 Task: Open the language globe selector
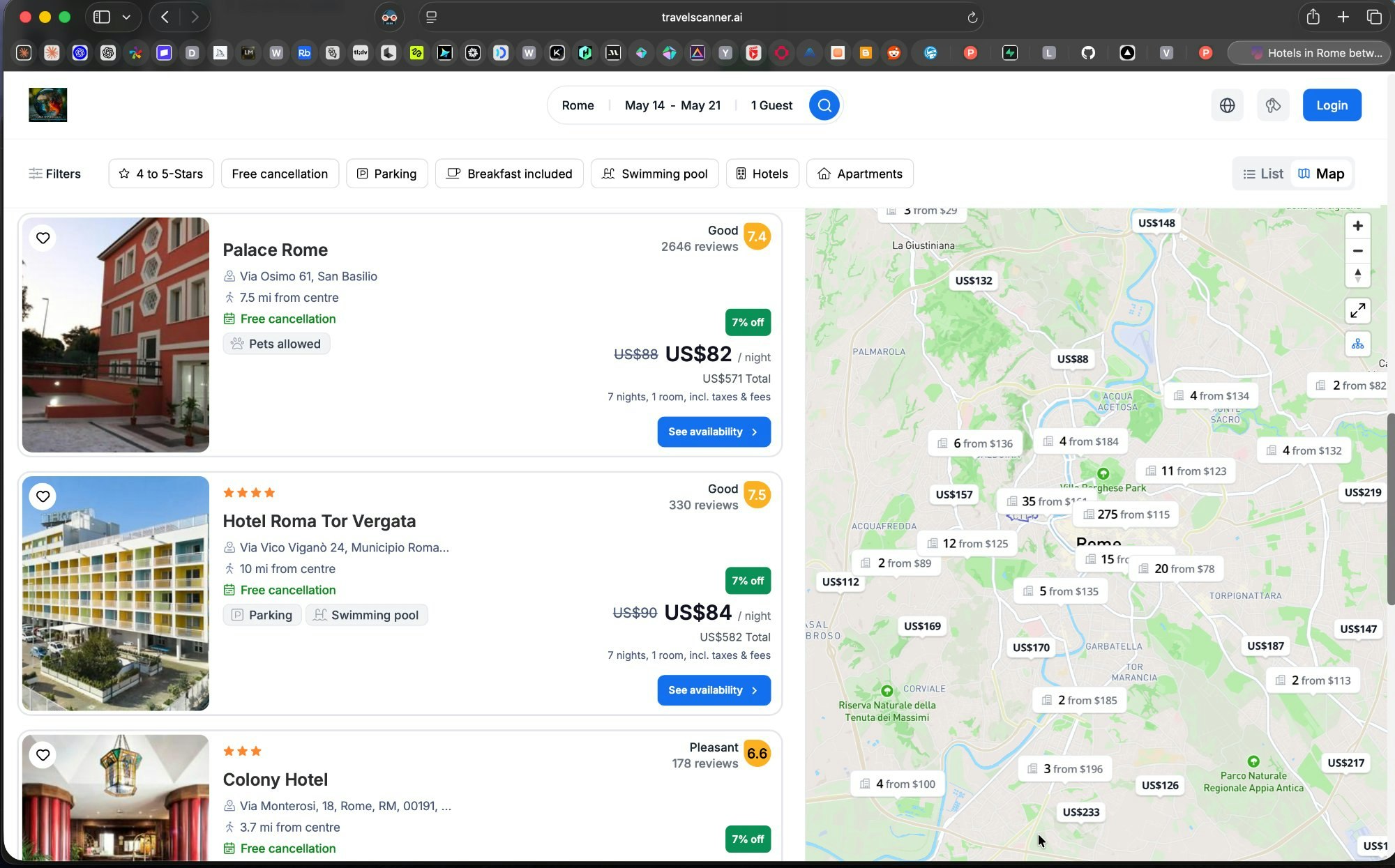click(1228, 105)
